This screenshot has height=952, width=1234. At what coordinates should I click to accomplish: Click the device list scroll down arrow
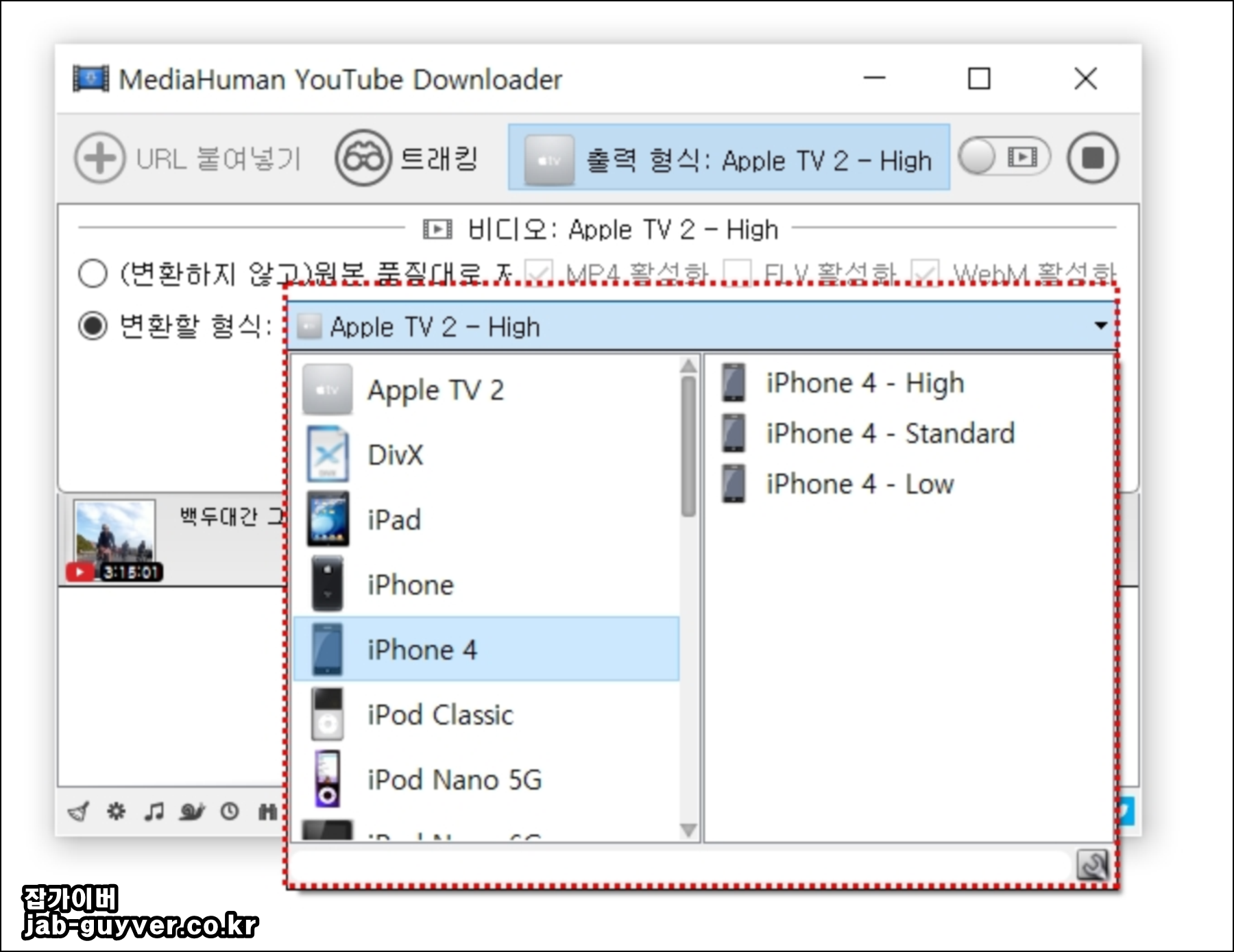pos(688,830)
